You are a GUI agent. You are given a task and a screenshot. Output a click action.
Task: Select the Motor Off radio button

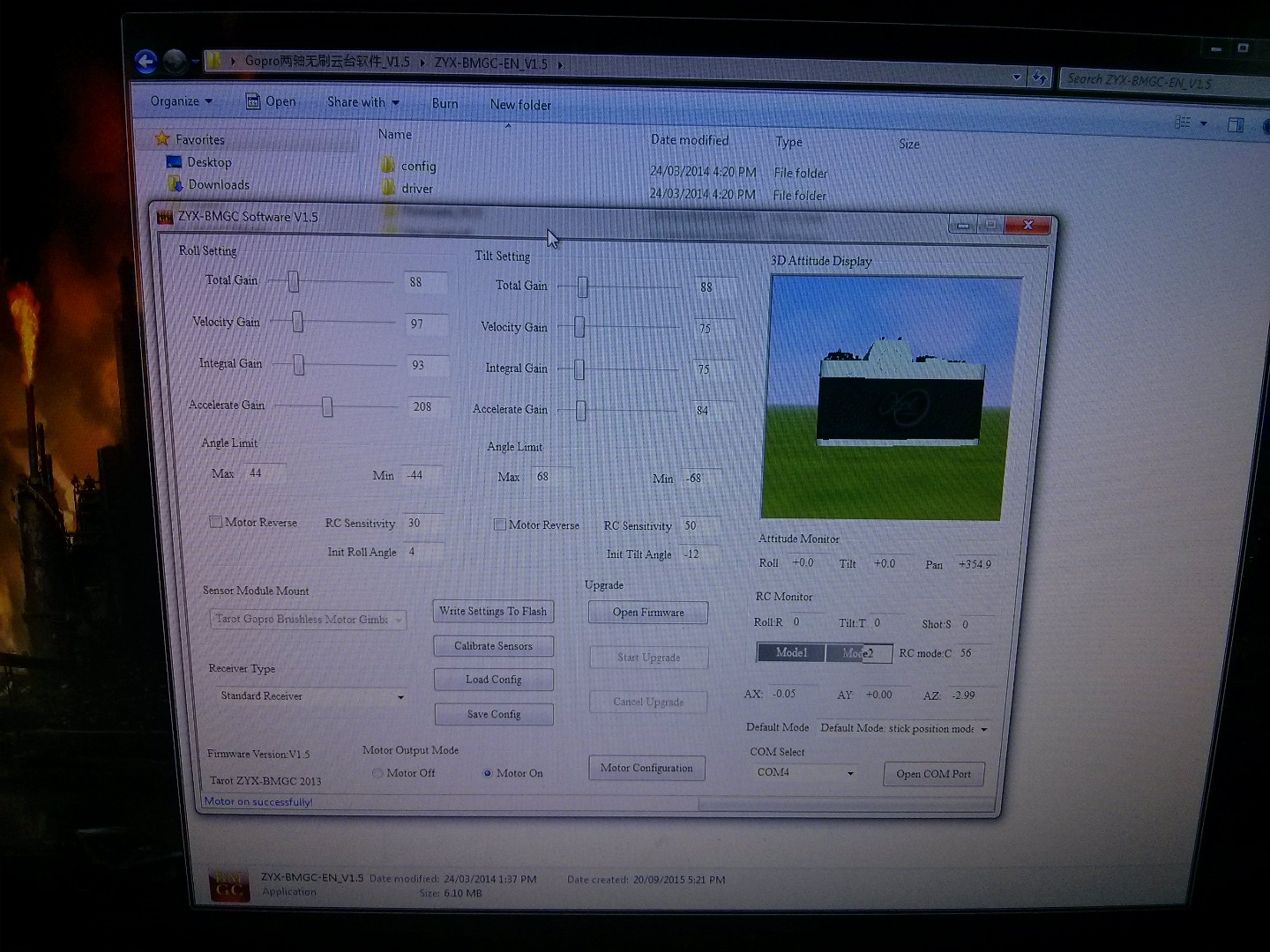[377, 773]
